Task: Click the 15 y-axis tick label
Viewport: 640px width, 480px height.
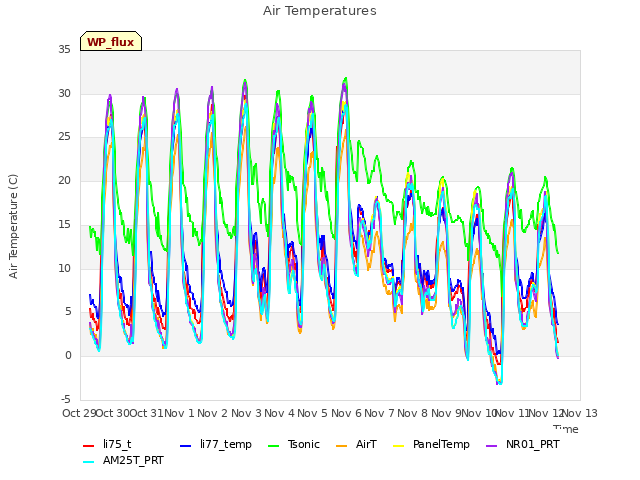Action: [x=64, y=224]
